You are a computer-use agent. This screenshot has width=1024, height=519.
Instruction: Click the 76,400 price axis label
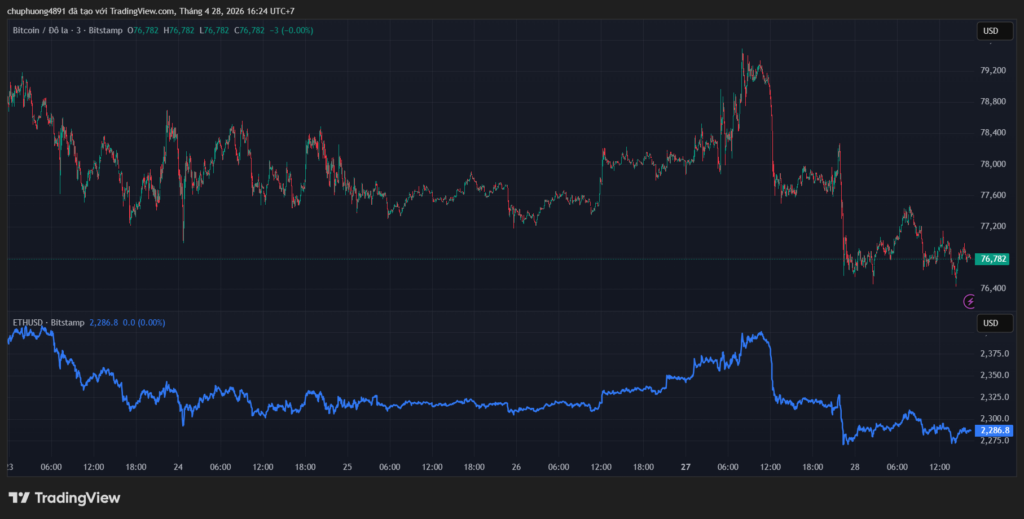pyautogui.click(x=992, y=289)
